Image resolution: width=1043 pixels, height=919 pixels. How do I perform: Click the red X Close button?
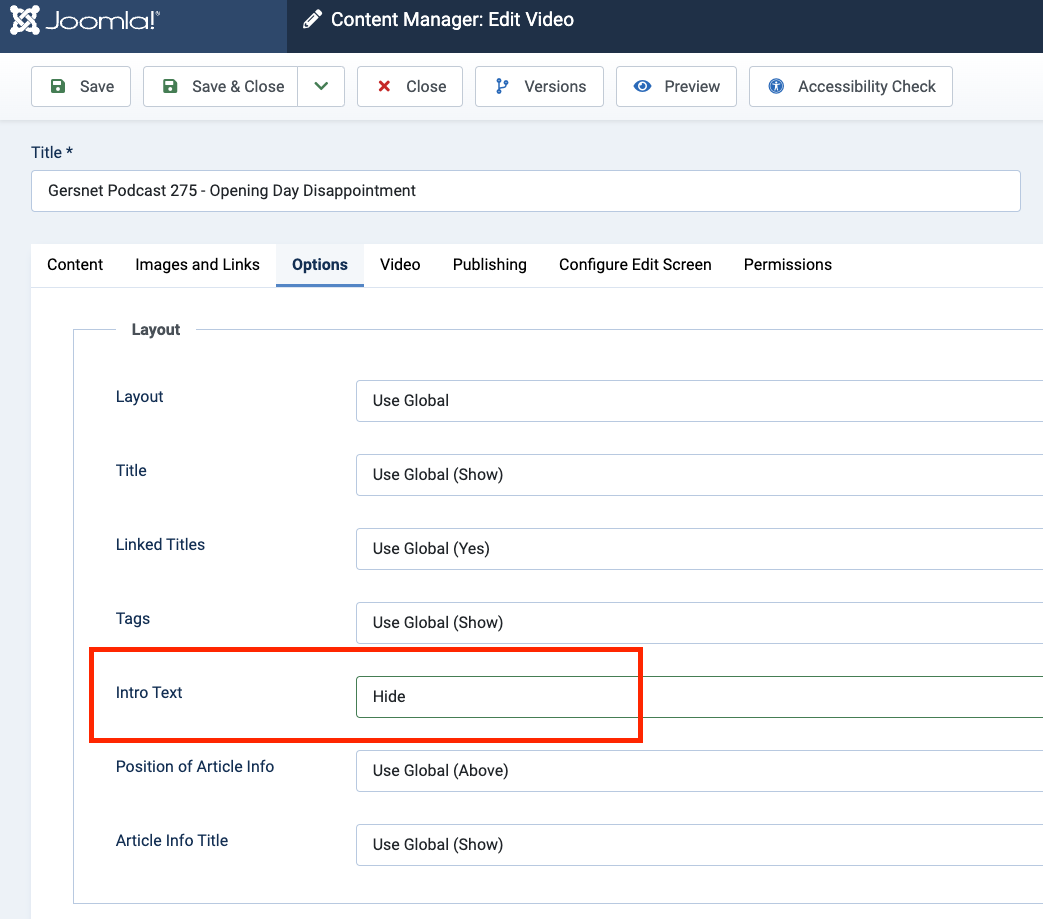click(x=410, y=87)
